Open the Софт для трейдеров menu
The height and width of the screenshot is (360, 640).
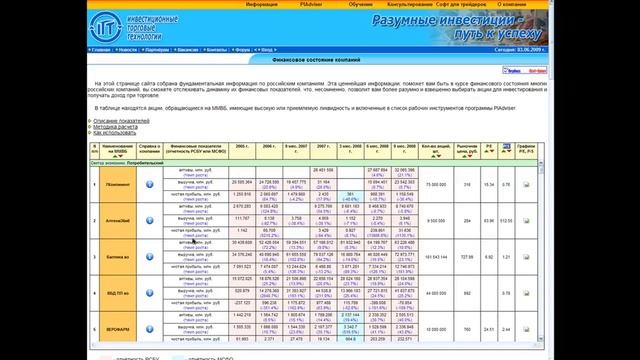461,4
